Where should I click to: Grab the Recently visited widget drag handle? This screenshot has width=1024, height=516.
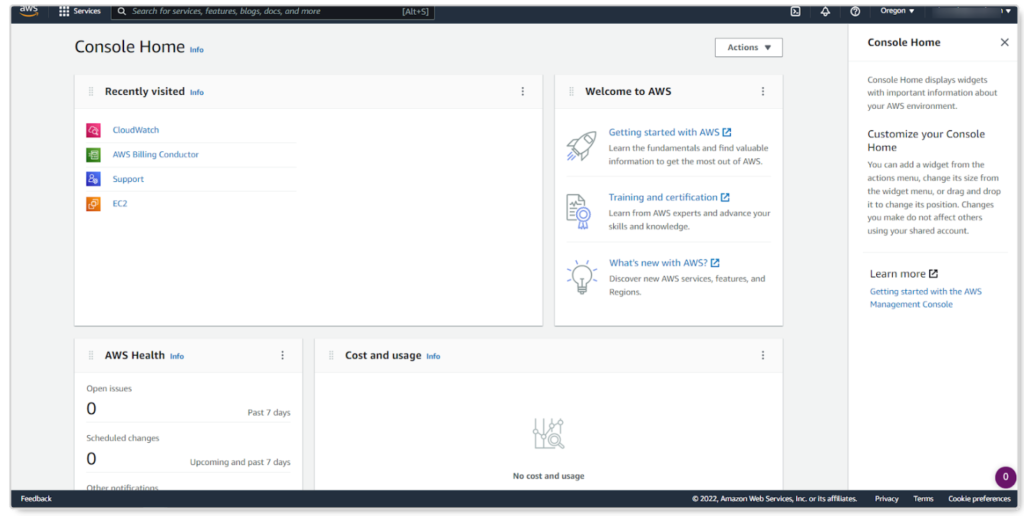click(x=91, y=91)
